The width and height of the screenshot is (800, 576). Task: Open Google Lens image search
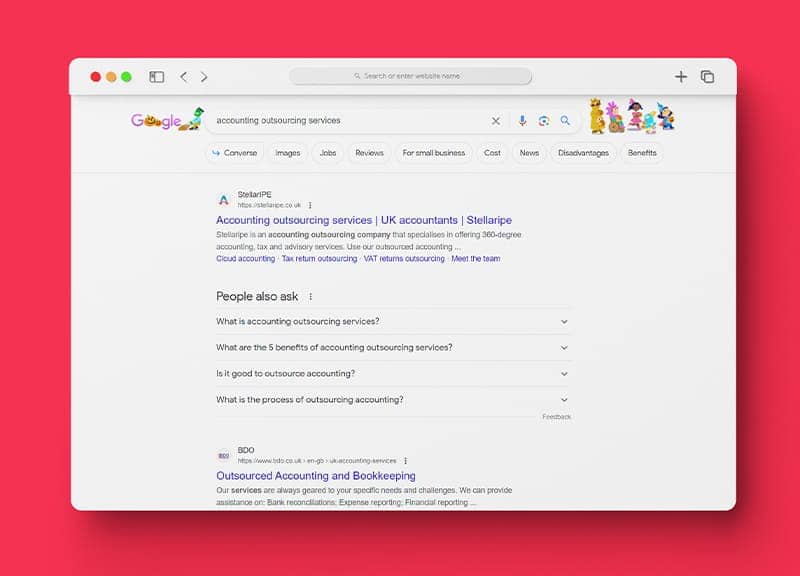544,121
